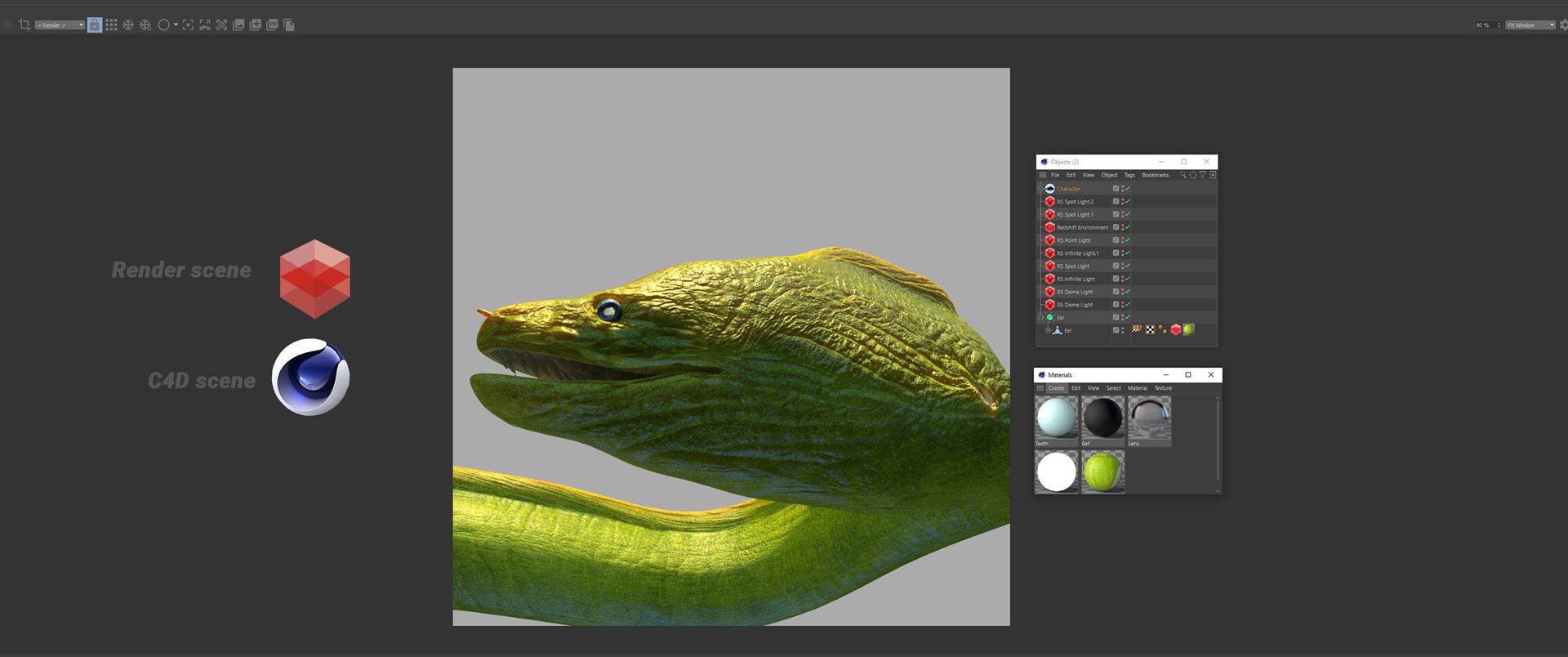Toggle green checkmark for Redshift Environment
The width and height of the screenshot is (1568, 657).
click(1128, 227)
